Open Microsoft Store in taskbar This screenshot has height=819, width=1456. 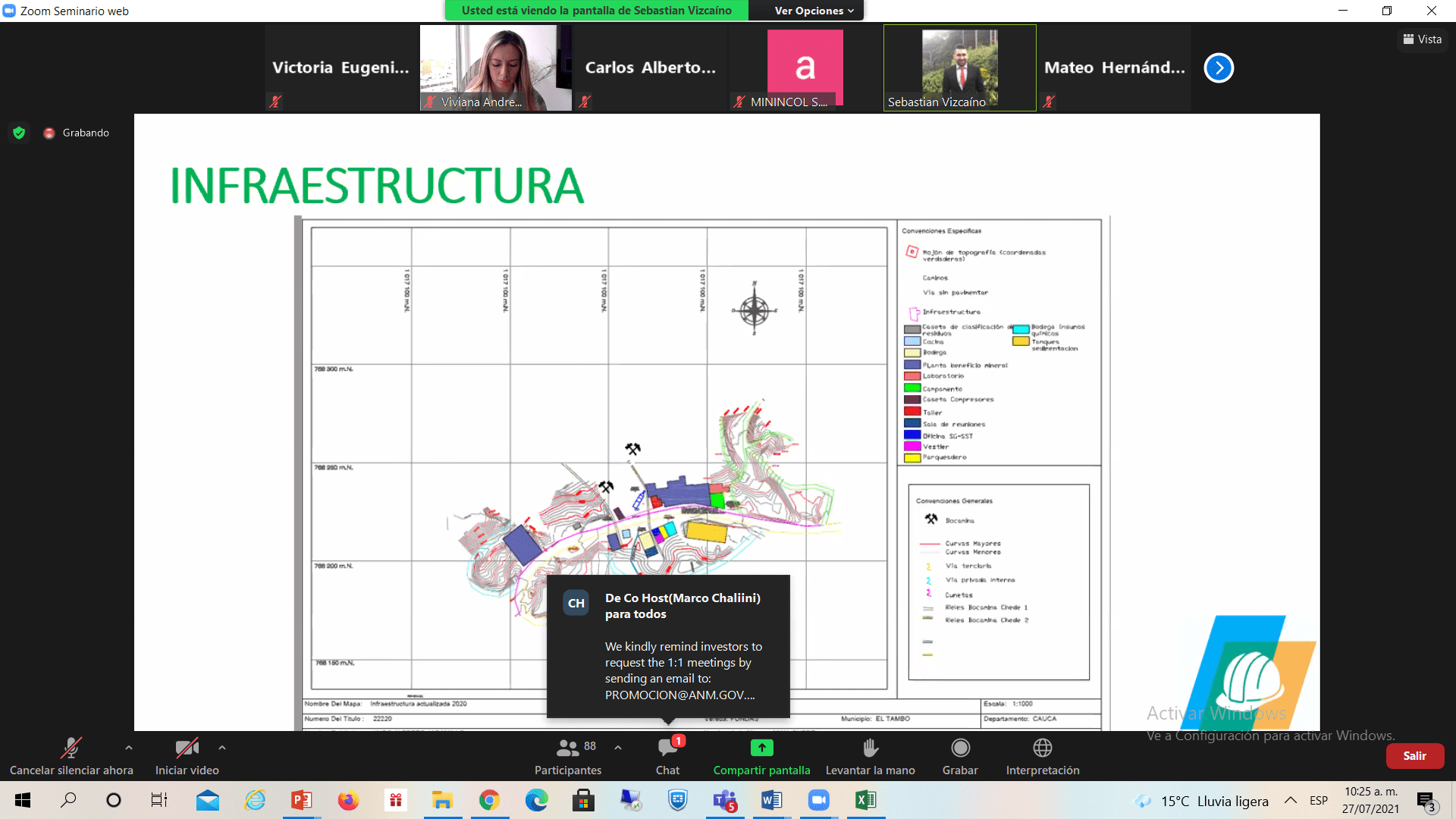pos(583,800)
